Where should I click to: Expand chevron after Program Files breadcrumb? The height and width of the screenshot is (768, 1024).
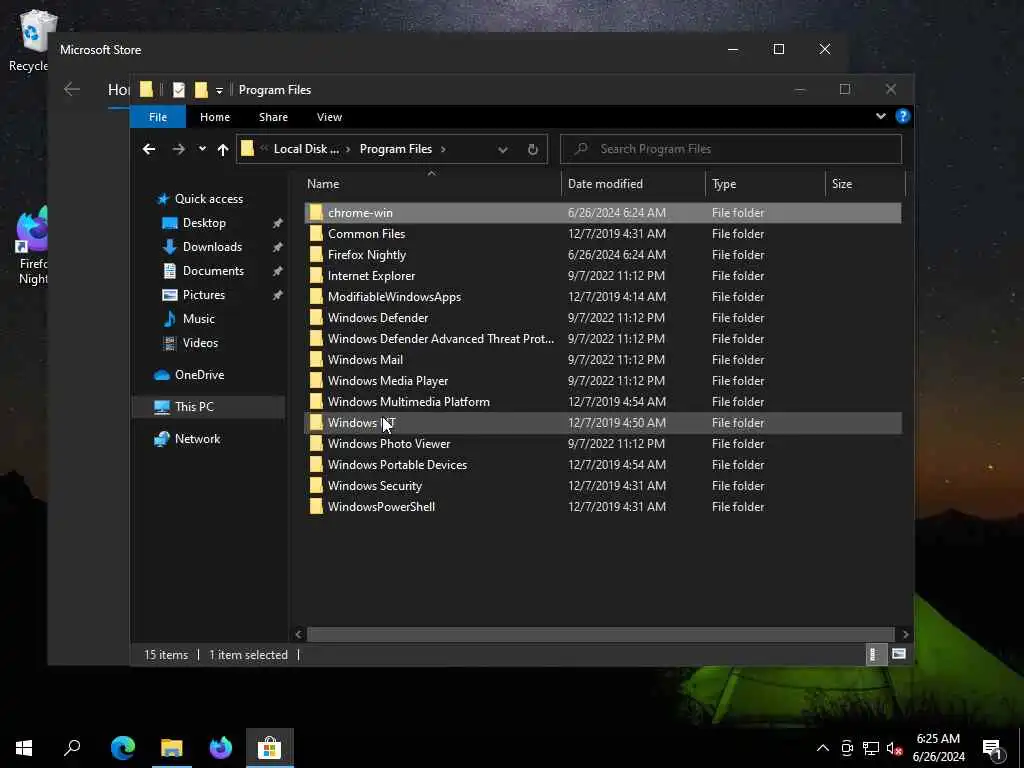tap(443, 150)
